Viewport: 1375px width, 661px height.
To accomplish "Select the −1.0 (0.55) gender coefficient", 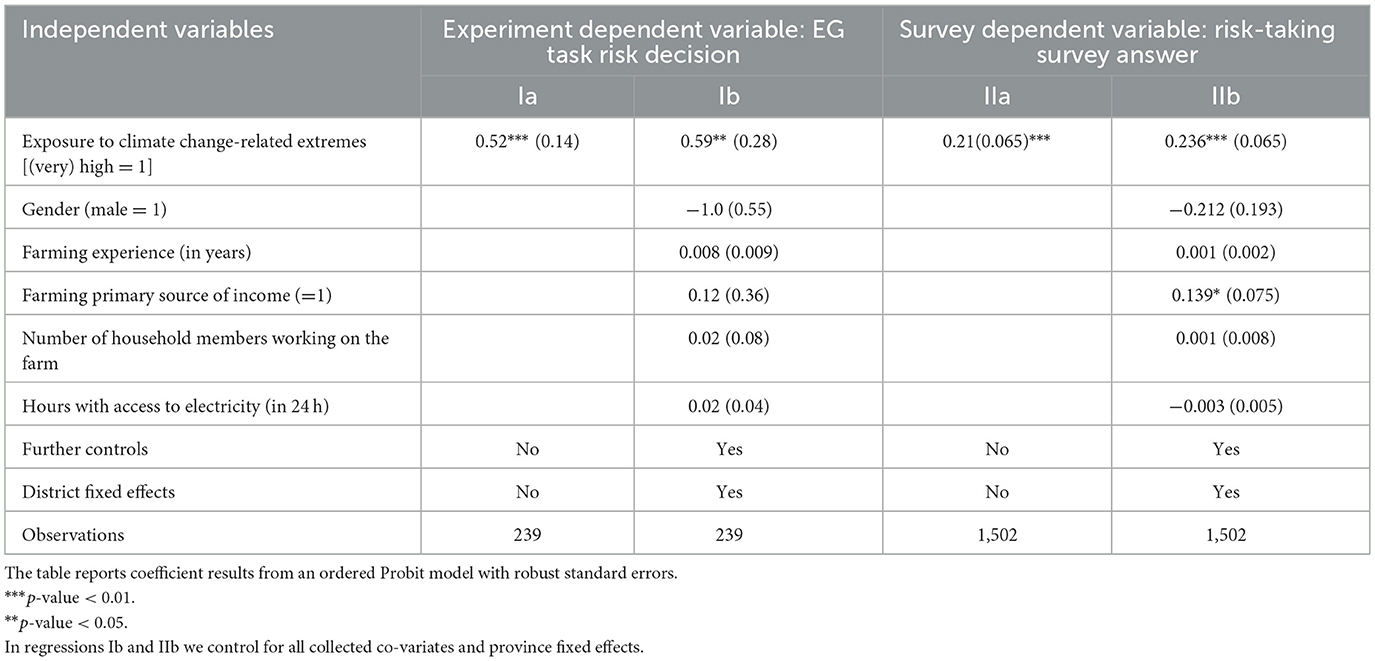I will (729, 211).
